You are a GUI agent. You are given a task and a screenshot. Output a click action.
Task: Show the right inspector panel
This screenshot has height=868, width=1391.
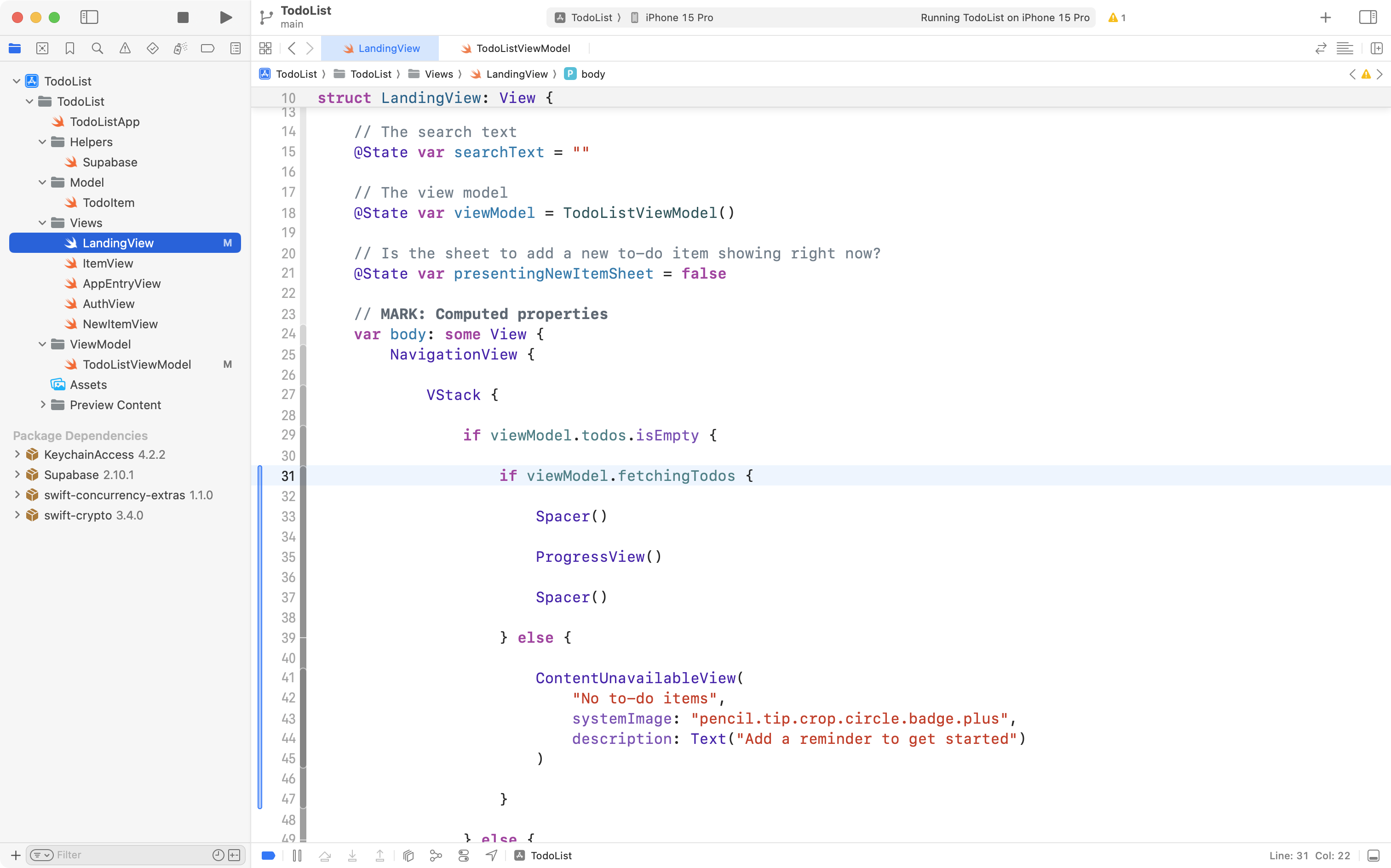(x=1368, y=17)
